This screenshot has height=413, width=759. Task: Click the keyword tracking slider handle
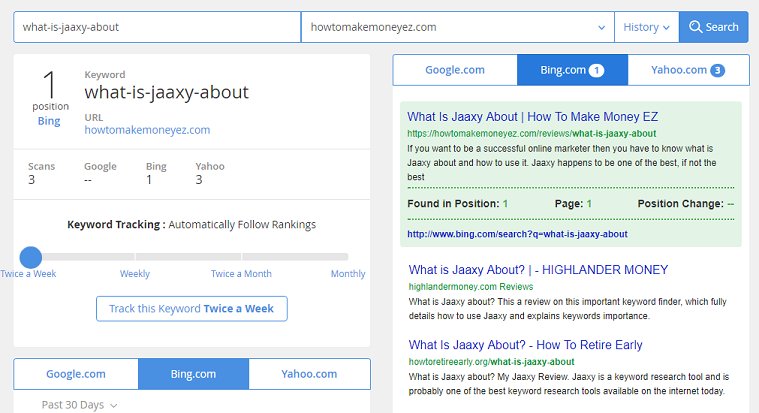(x=30, y=257)
